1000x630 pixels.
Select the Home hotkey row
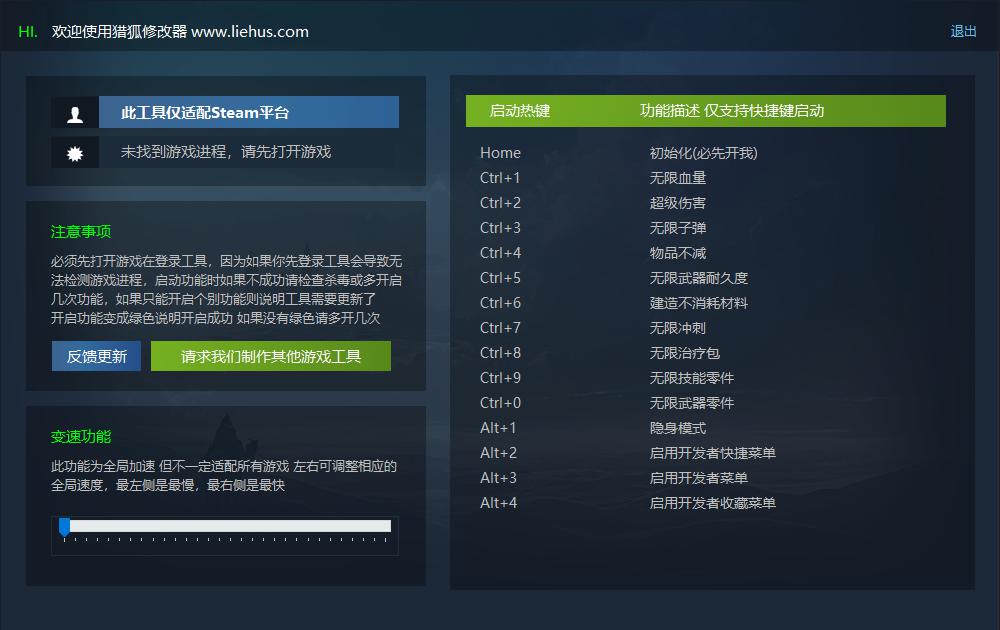click(500, 153)
